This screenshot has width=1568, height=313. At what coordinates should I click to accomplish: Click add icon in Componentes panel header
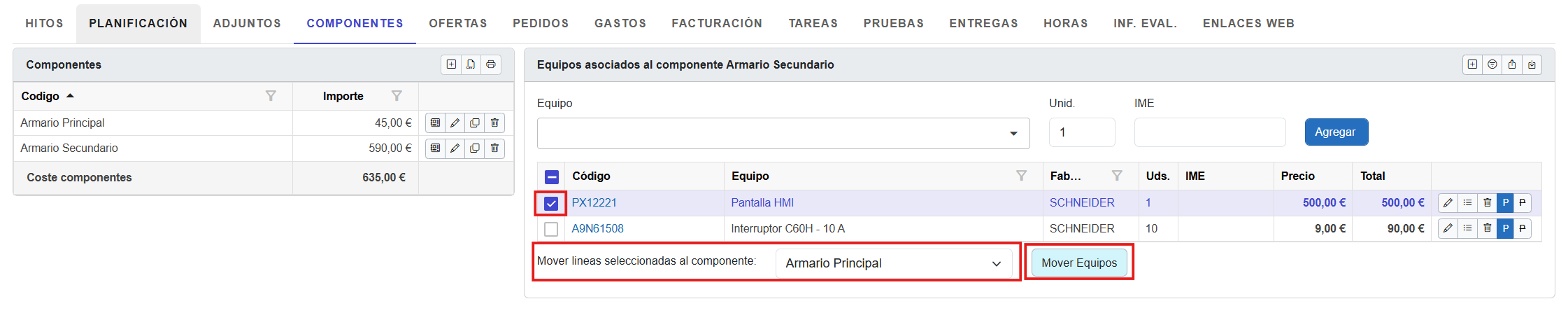click(x=451, y=64)
